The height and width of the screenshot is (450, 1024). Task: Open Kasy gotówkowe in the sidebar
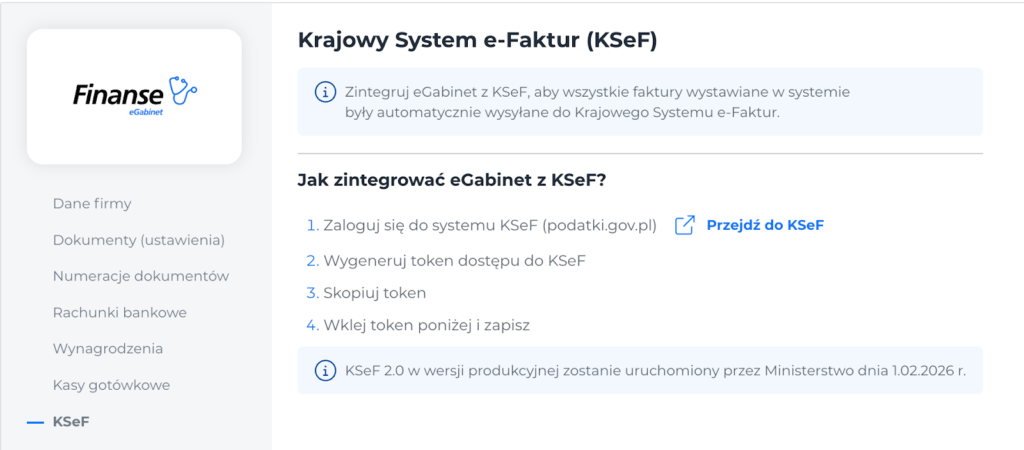(111, 385)
